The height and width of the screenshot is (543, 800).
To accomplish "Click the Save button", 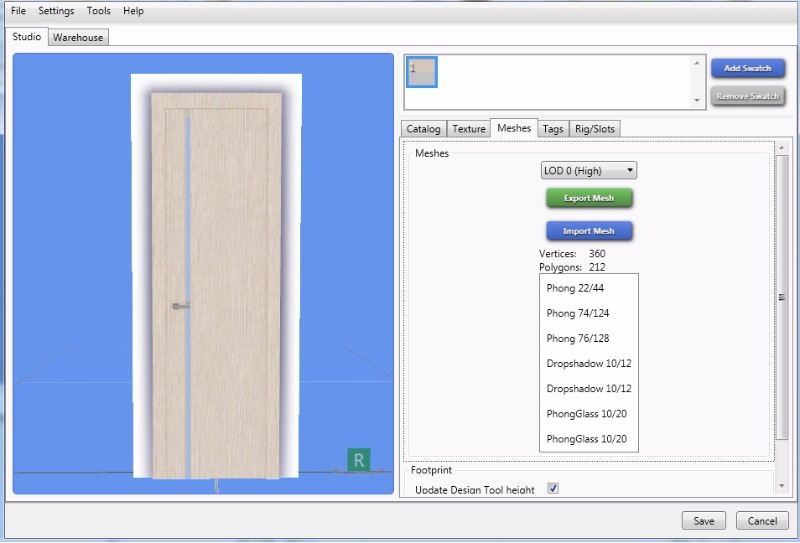I will (704, 521).
